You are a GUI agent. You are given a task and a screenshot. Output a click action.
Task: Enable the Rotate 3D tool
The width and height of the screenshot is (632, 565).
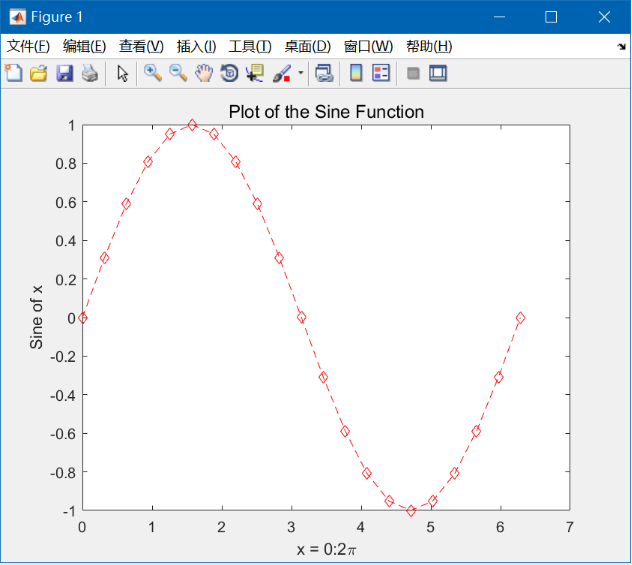(229, 73)
